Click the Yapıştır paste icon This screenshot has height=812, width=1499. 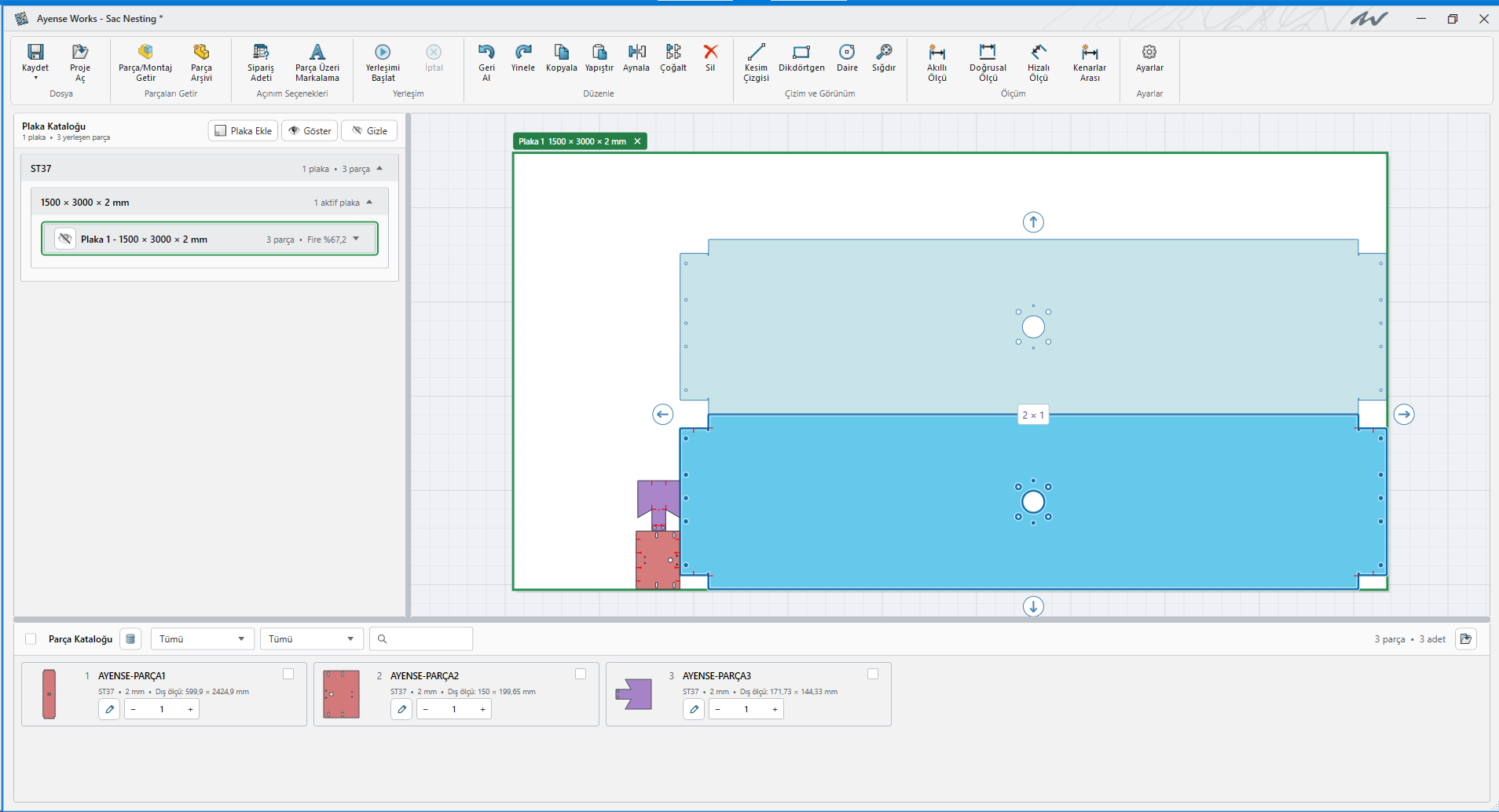(x=599, y=52)
